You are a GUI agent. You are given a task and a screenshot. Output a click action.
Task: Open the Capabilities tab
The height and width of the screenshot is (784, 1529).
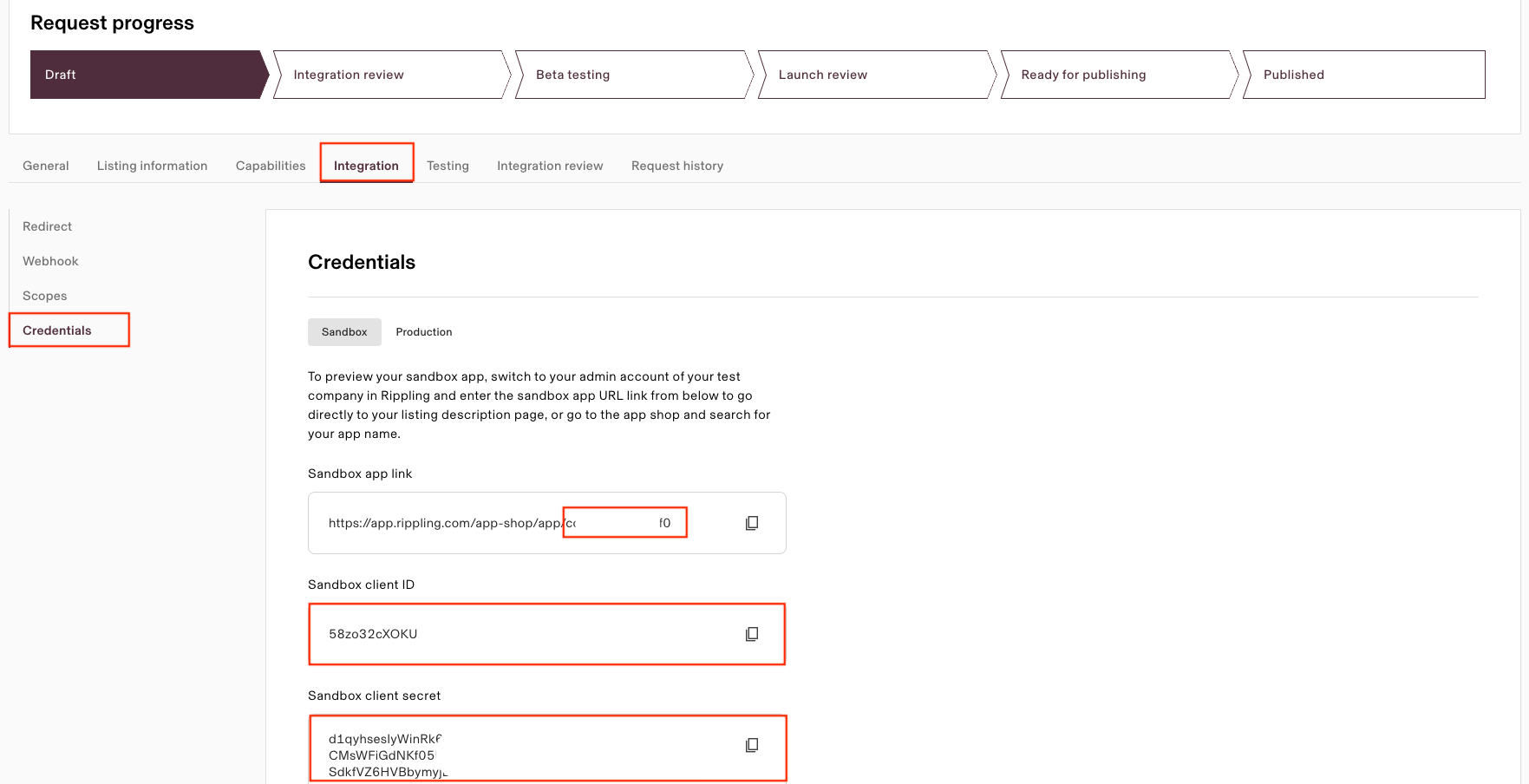[270, 165]
